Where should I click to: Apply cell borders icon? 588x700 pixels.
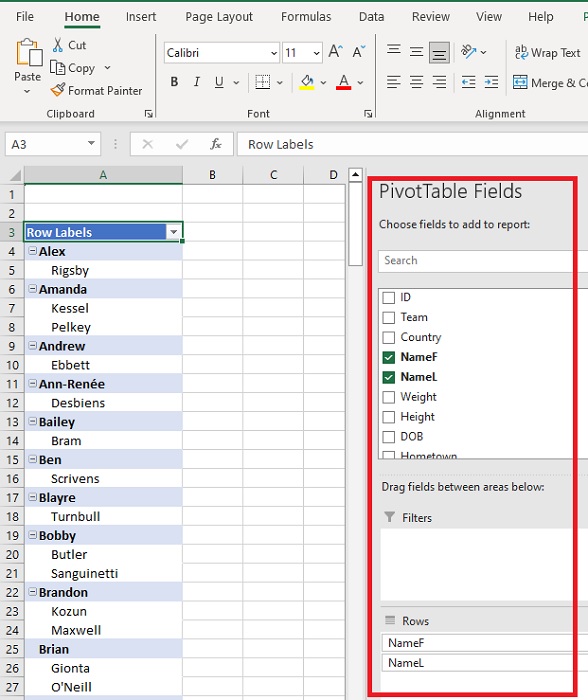pyautogui.click(x=263, y=82)
